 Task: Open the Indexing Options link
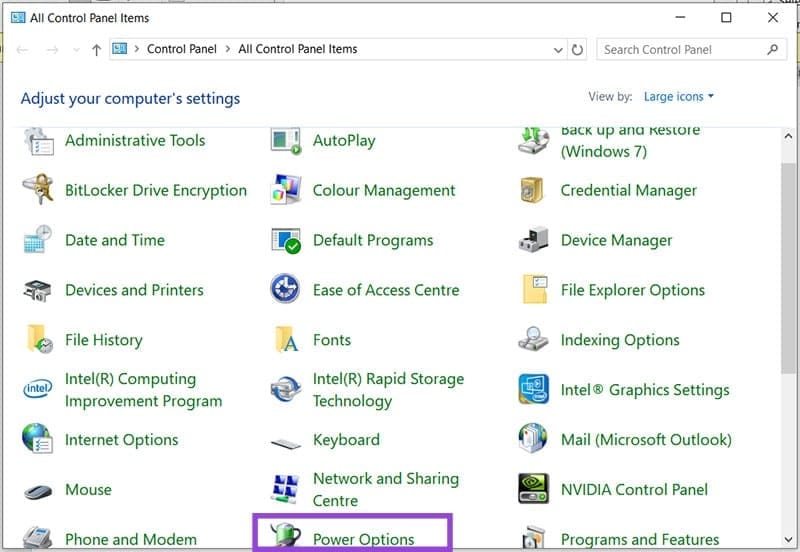click(619, 340)
